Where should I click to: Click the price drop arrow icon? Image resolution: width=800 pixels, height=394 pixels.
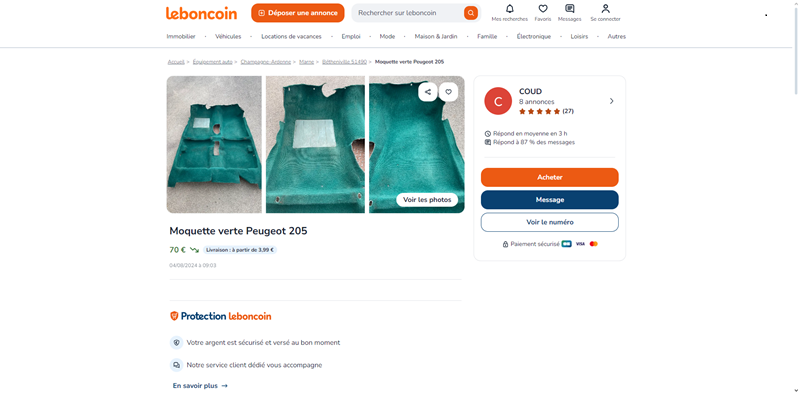click(x=194, y=250)
